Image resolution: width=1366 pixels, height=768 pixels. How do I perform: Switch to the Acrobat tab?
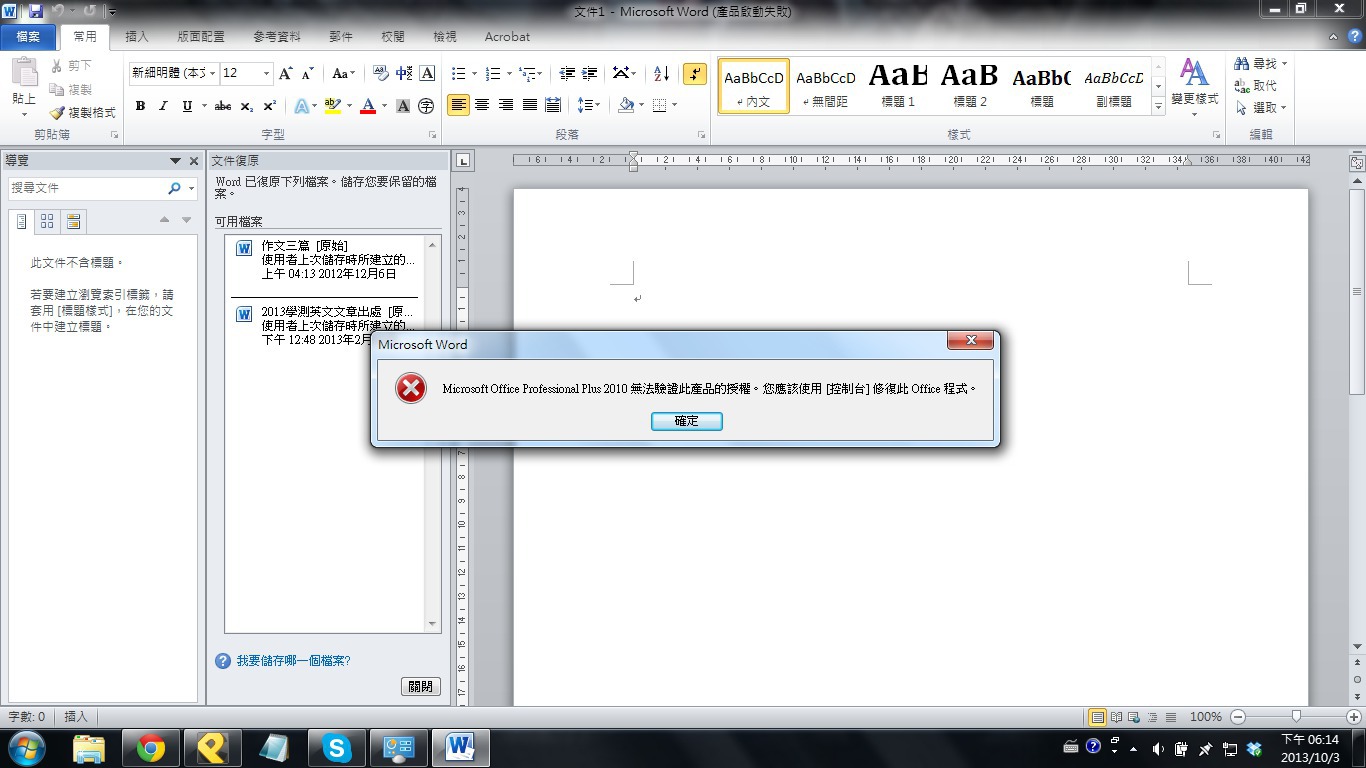507,37
